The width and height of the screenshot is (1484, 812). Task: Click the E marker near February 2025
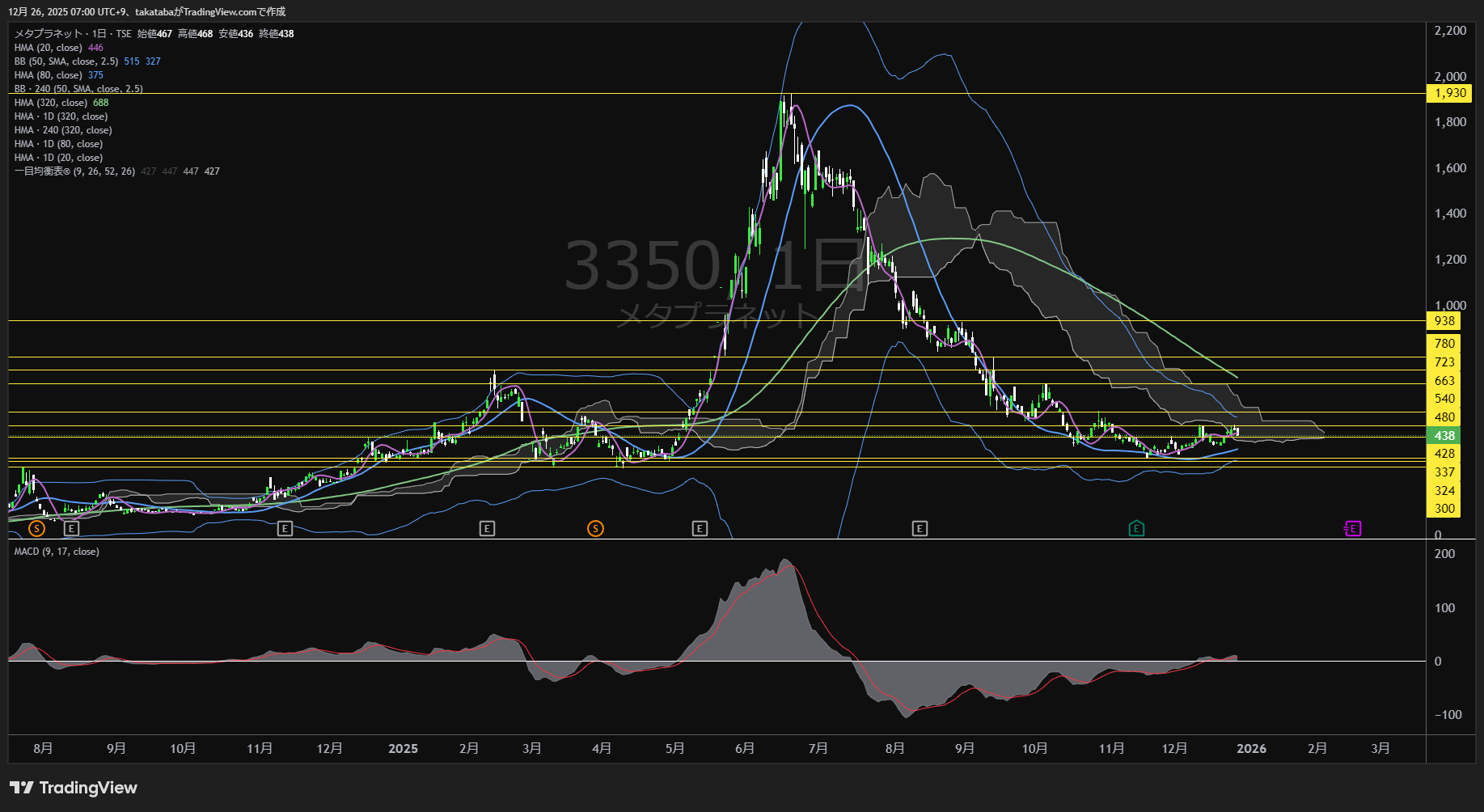click(487, 529)
